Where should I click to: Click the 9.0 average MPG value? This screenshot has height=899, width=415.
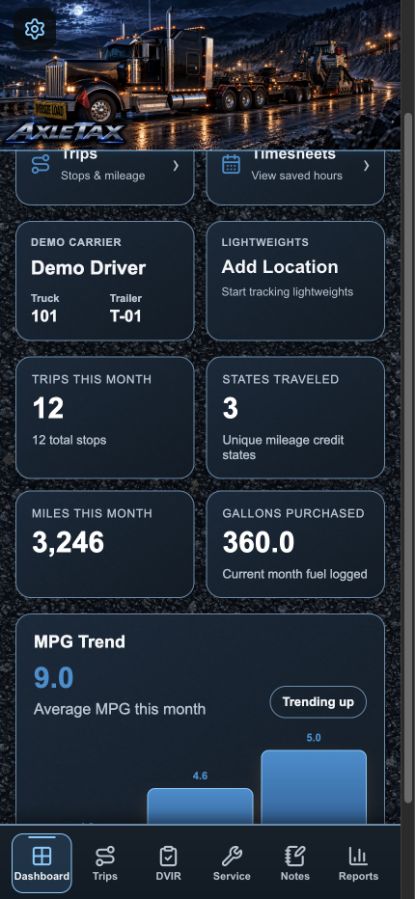tap(54, 678)
